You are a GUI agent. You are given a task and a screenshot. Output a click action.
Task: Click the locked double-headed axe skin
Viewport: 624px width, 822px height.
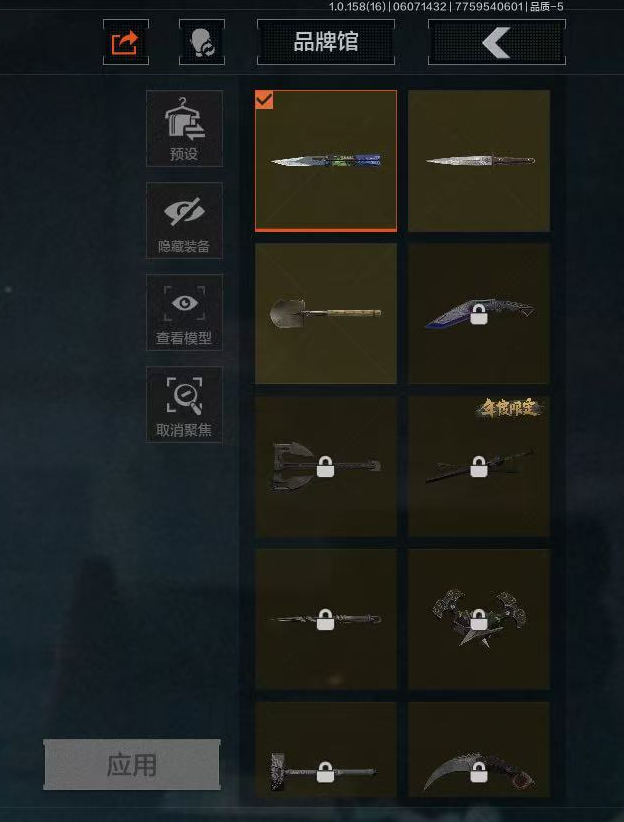pyautogui.click(x=326, y=467)
